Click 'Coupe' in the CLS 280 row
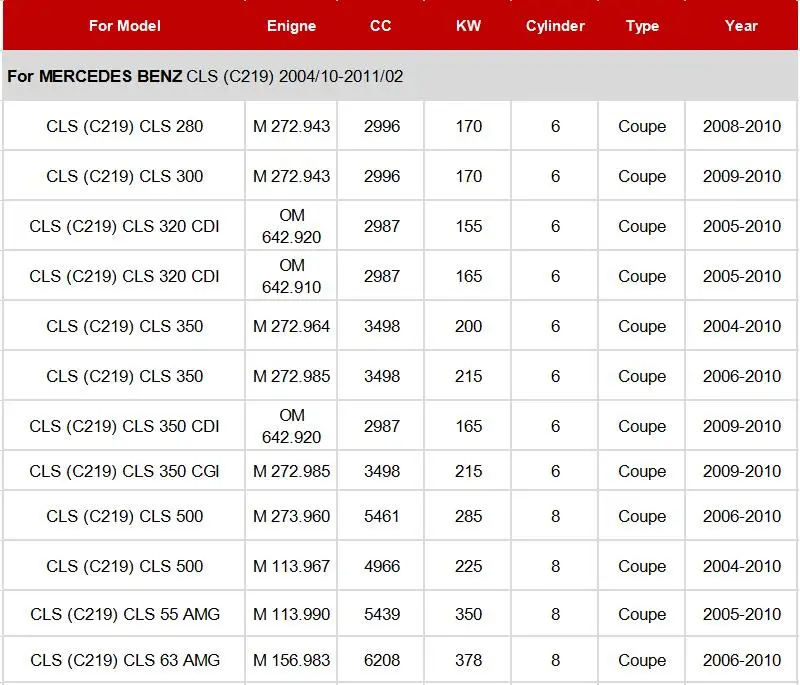 pyautogui.click(x=642, y=126)
